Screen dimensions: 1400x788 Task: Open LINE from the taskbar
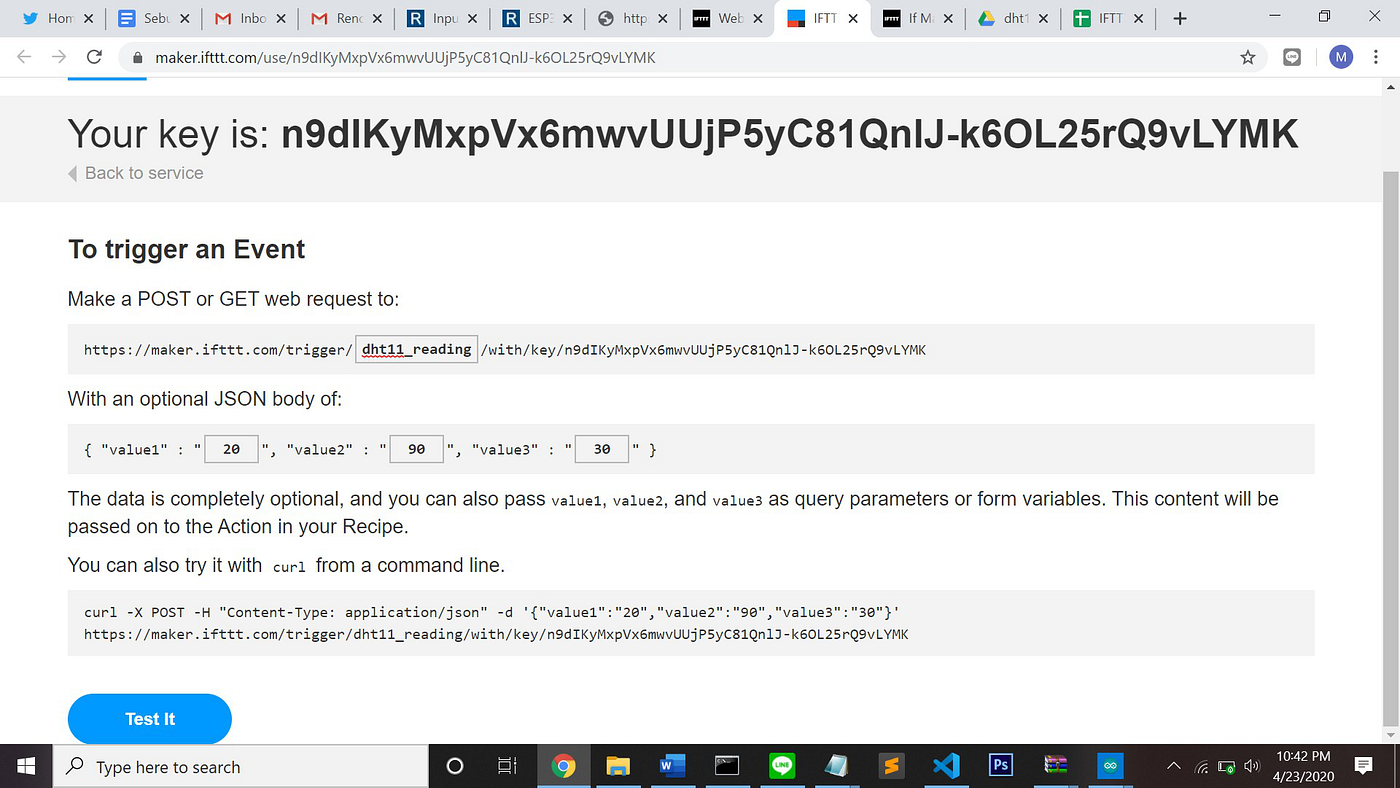coord(781,766)
